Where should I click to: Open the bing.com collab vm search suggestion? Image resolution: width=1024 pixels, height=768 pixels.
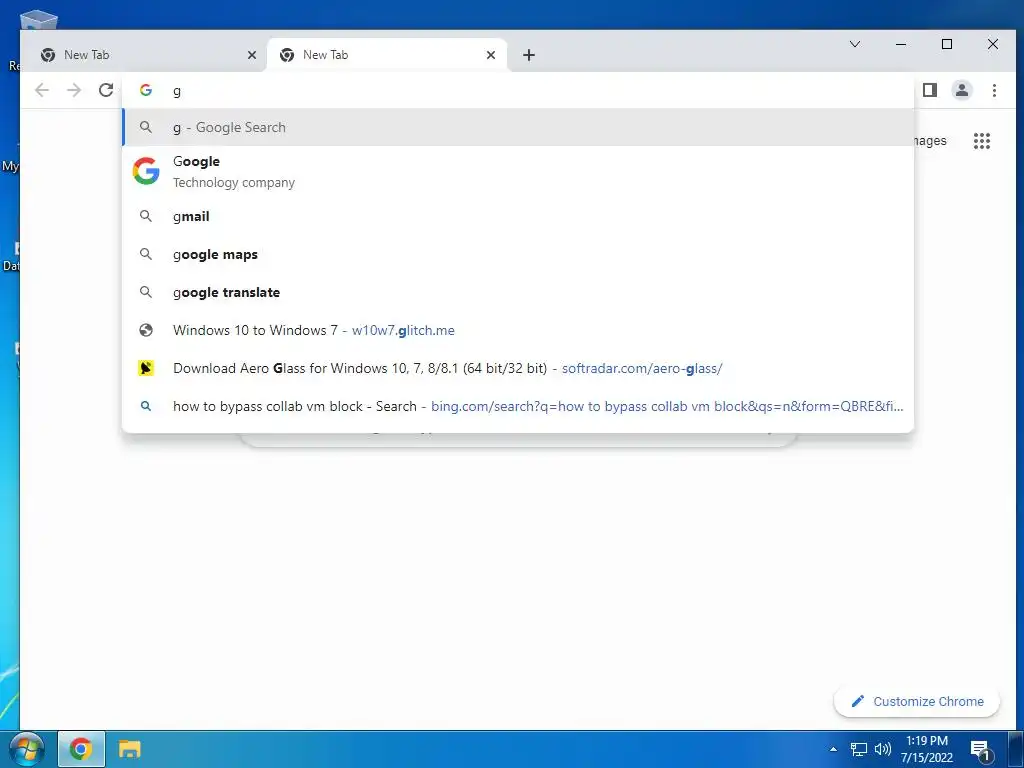coord(518,406)
